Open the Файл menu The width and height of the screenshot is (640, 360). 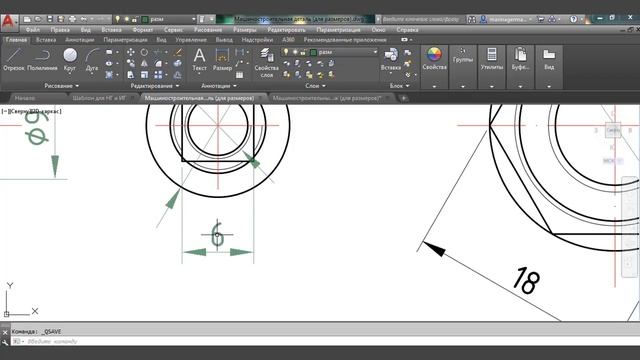(33, 30)
